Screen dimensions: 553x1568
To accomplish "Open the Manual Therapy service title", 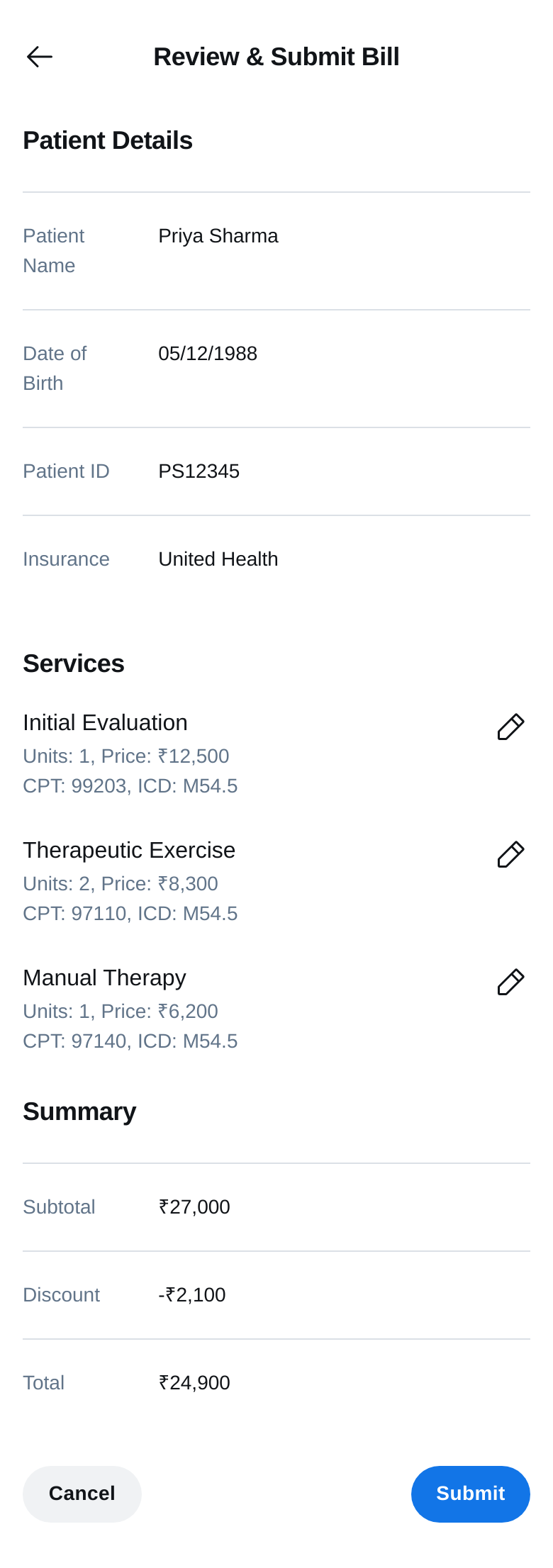I will (x=104, y=978).
